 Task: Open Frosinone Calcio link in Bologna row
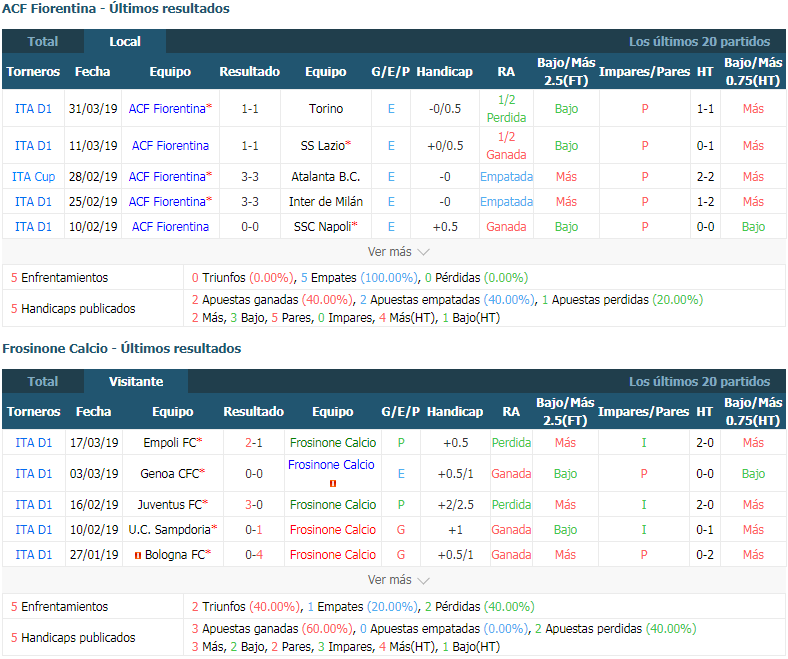point(333,555)
